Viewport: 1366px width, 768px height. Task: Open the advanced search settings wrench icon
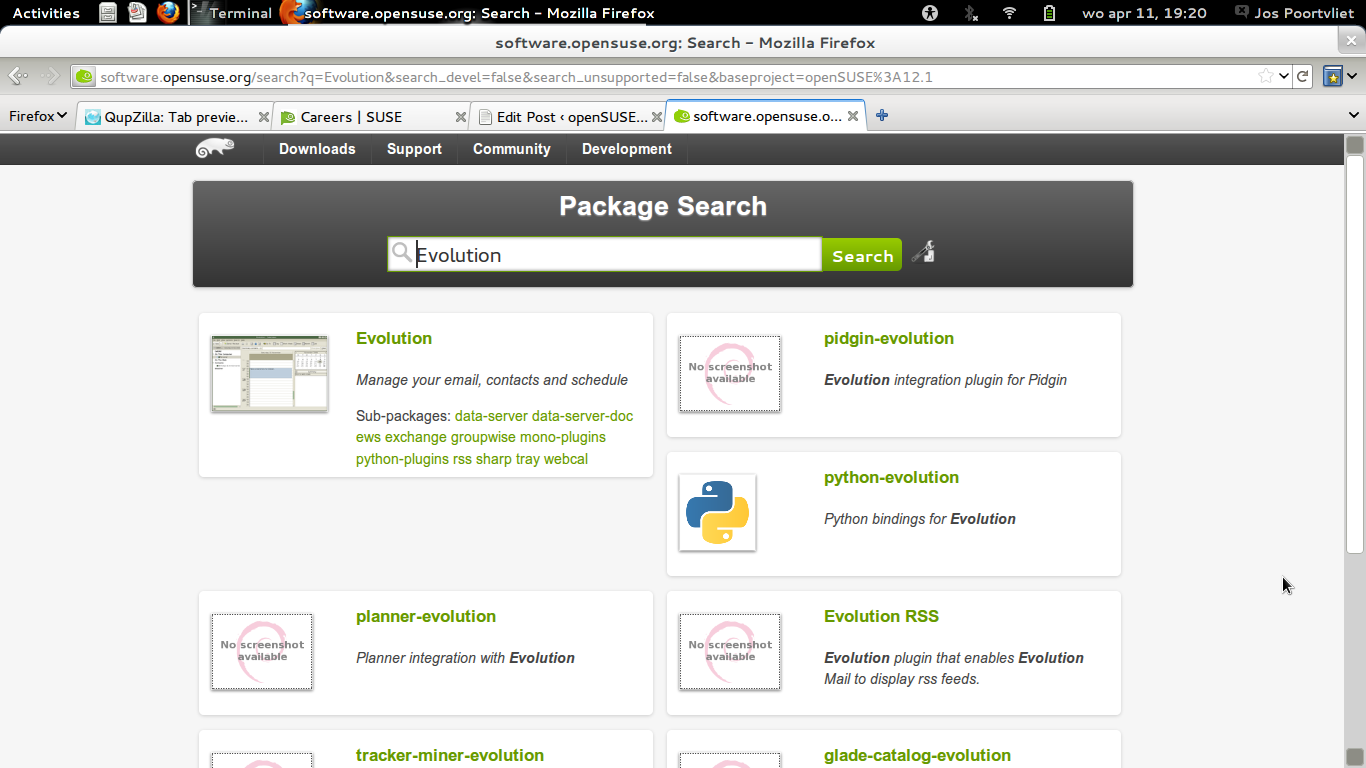point(923,253)
